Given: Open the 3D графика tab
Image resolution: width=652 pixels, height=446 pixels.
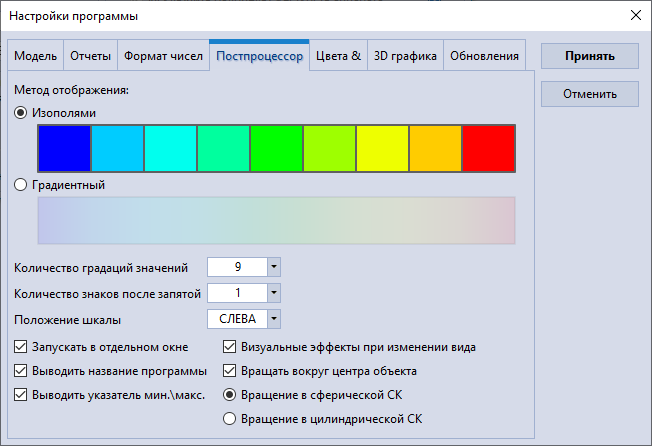Looking at the screenshot, I should pyautogui.click(x=405, y=56).
